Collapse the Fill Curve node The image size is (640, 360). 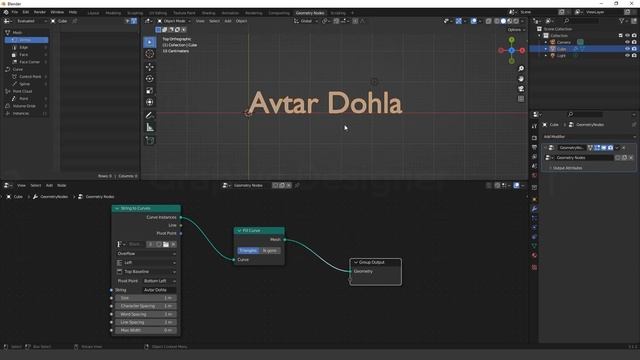click(x=239, y=231)
